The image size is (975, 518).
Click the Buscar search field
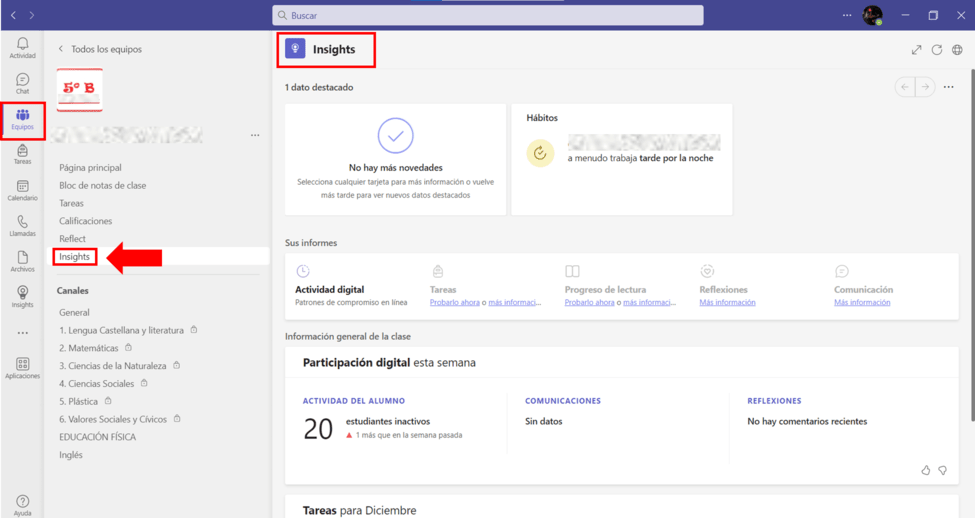(488, 15)
